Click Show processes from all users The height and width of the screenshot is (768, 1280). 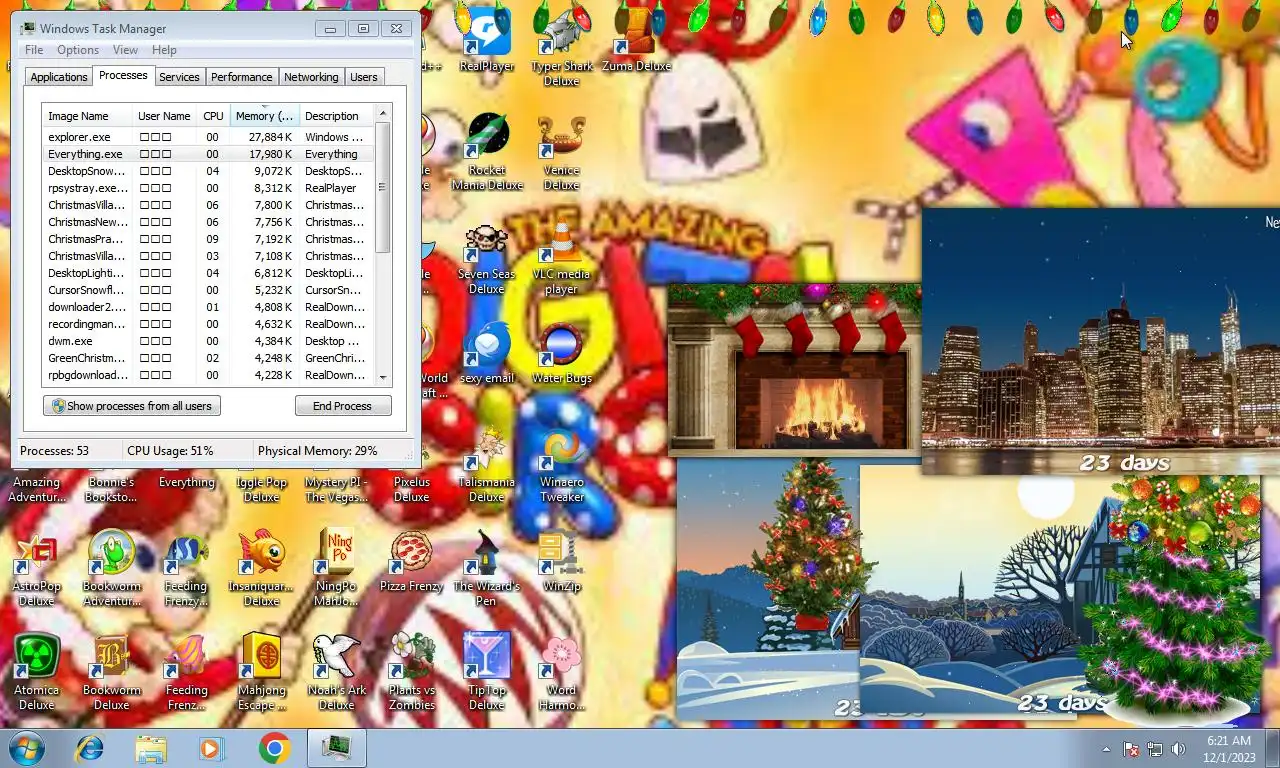tap(132, 406)
